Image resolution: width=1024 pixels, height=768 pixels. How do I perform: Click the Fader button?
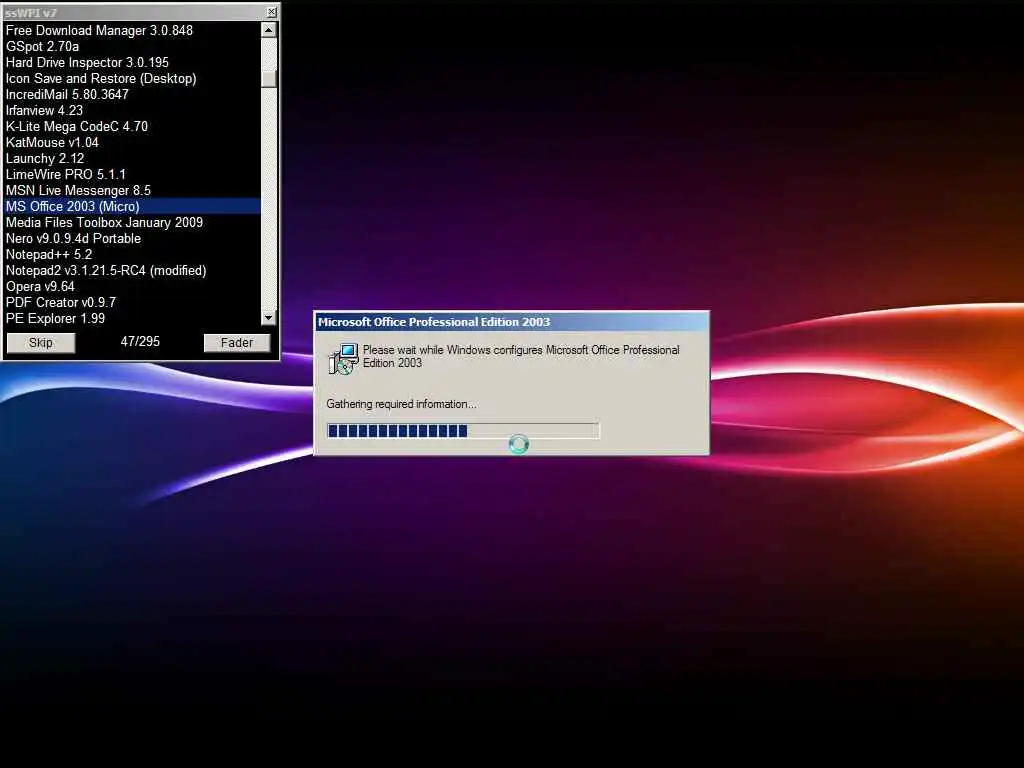click(x=236, y=343)
